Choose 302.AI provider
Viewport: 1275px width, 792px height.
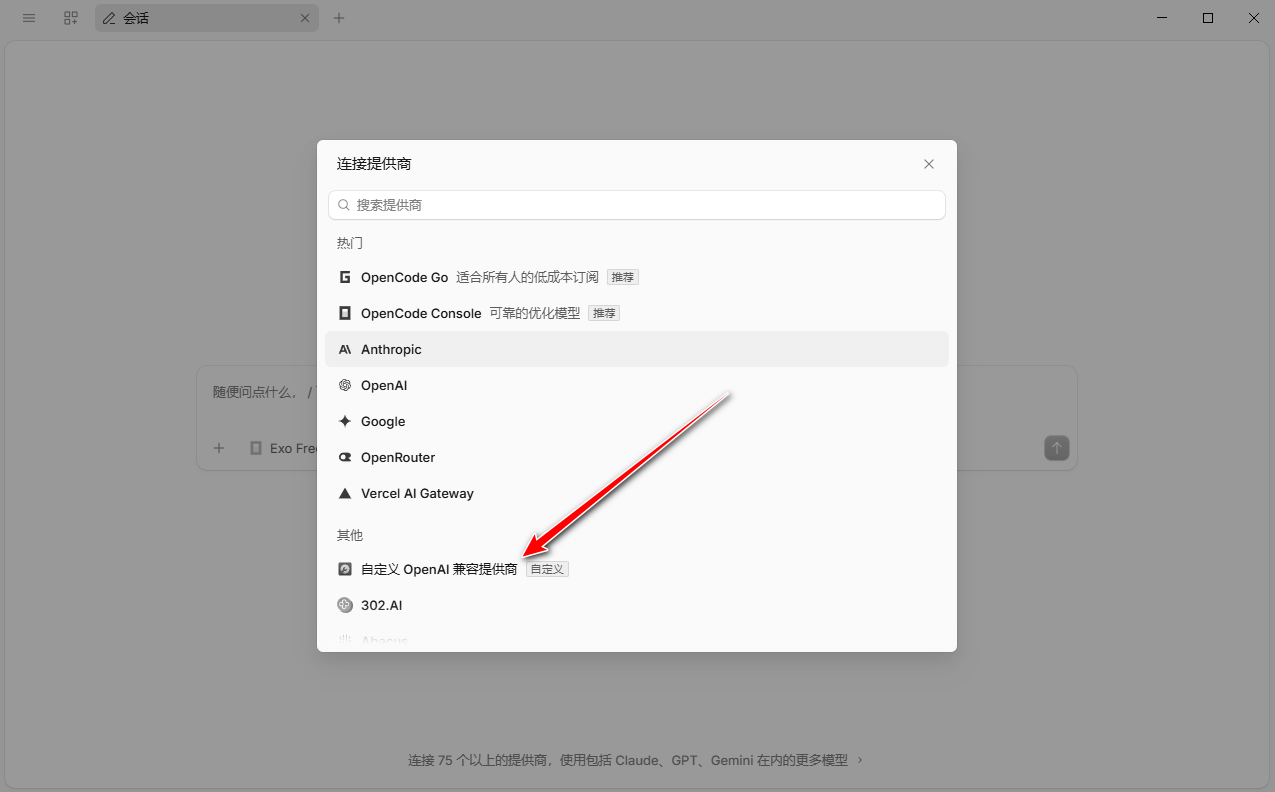637,605
